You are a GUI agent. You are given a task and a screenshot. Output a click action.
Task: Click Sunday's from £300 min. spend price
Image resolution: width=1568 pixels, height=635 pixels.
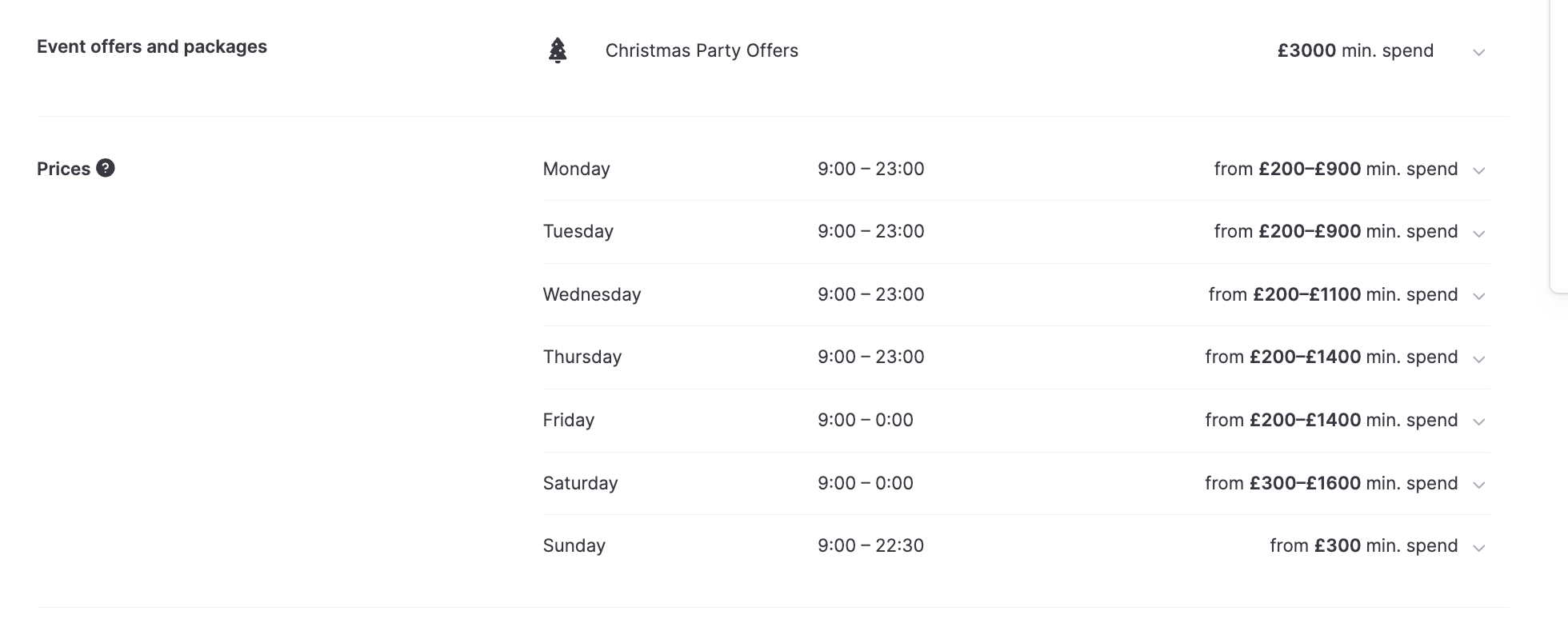(1363, 545)
